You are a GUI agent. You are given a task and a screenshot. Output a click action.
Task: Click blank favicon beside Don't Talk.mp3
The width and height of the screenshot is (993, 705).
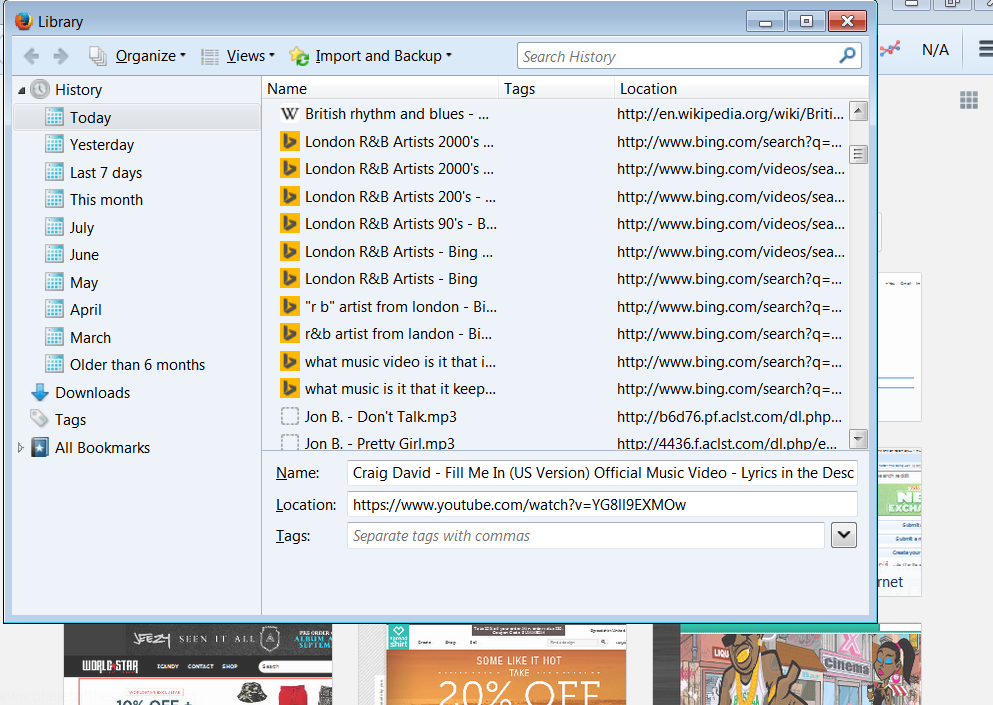(x=290, y=416)
